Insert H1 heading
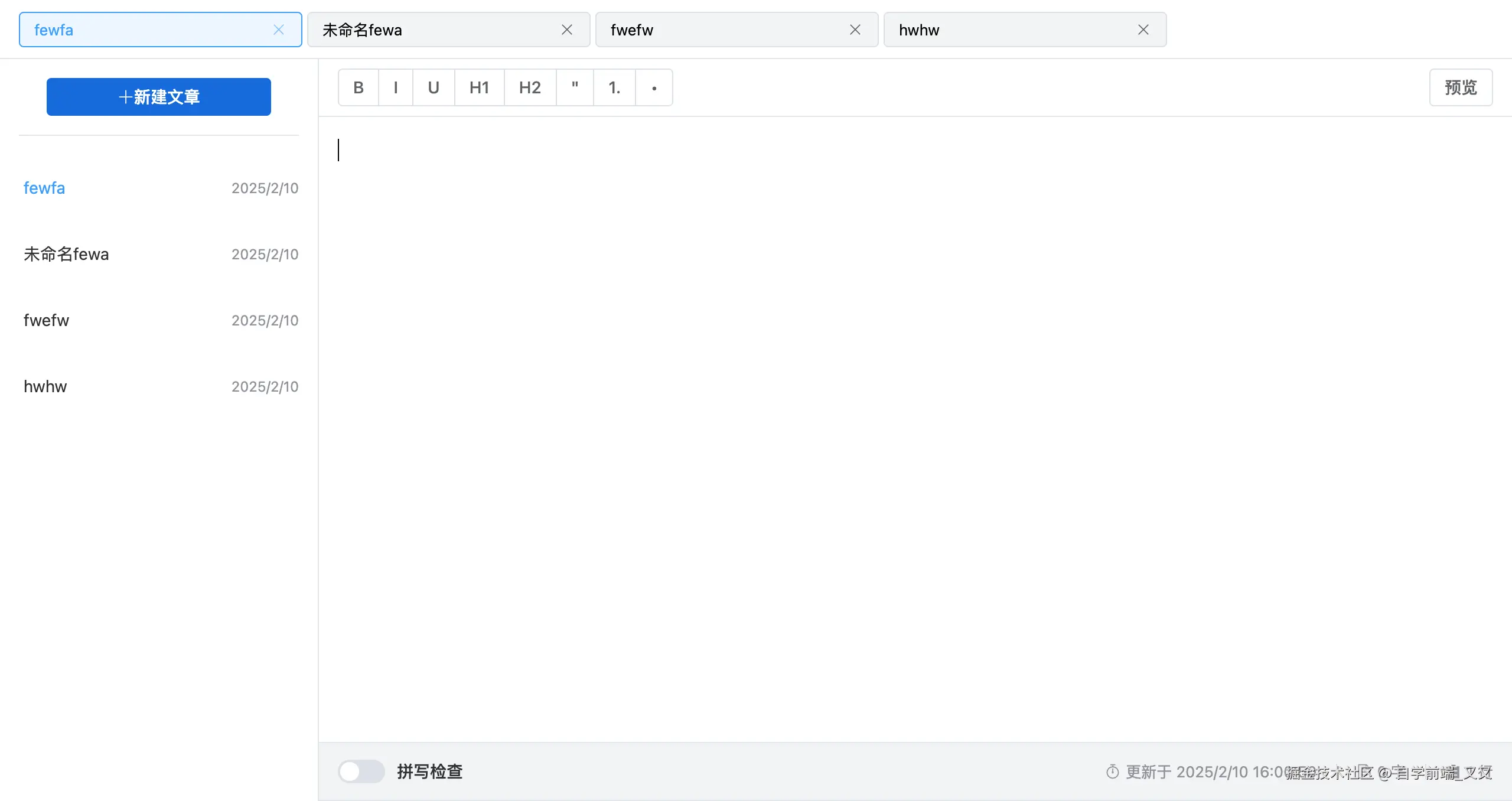Screen dimensions: 1512x801 479,87
